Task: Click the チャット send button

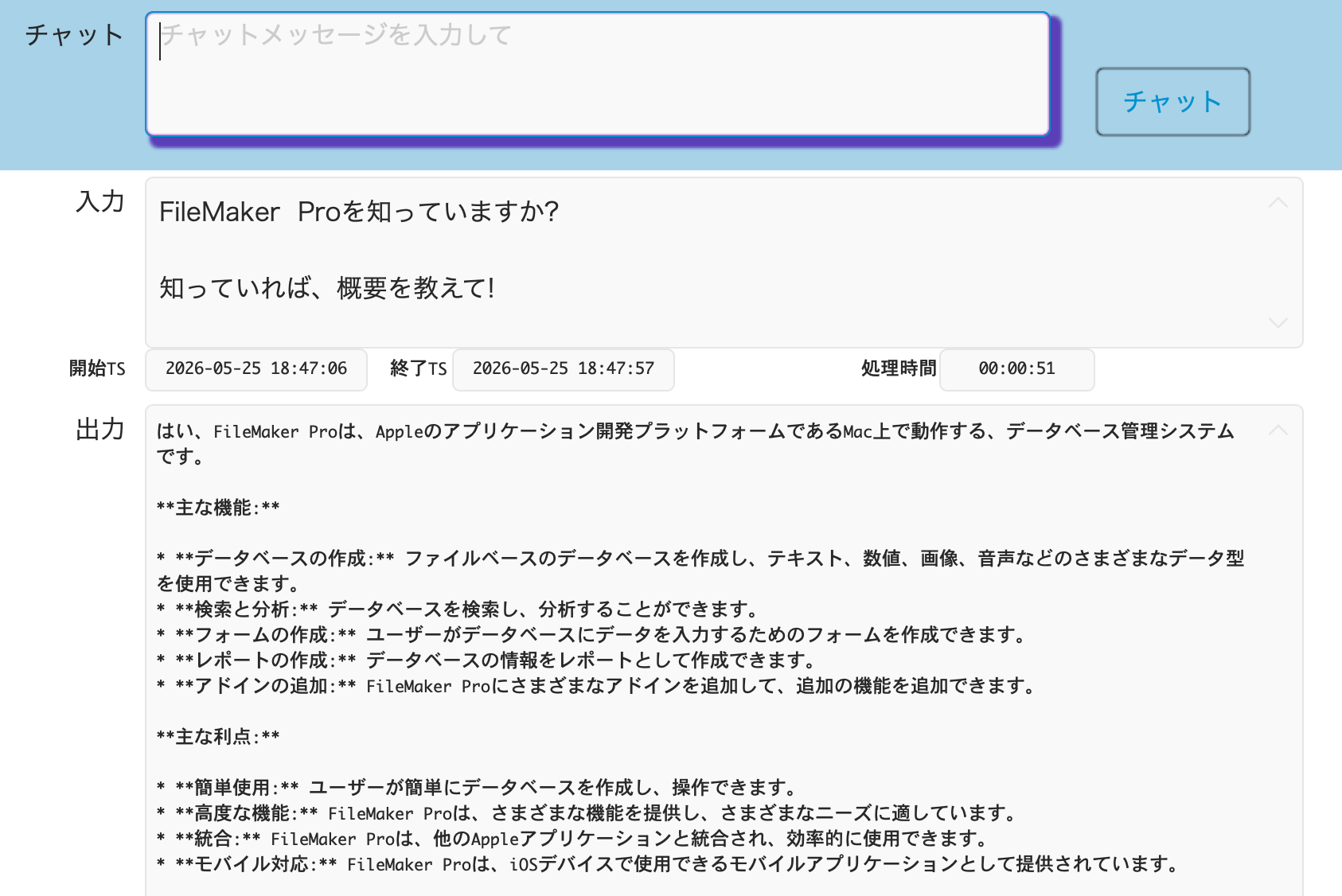Action: point(1172,102)
